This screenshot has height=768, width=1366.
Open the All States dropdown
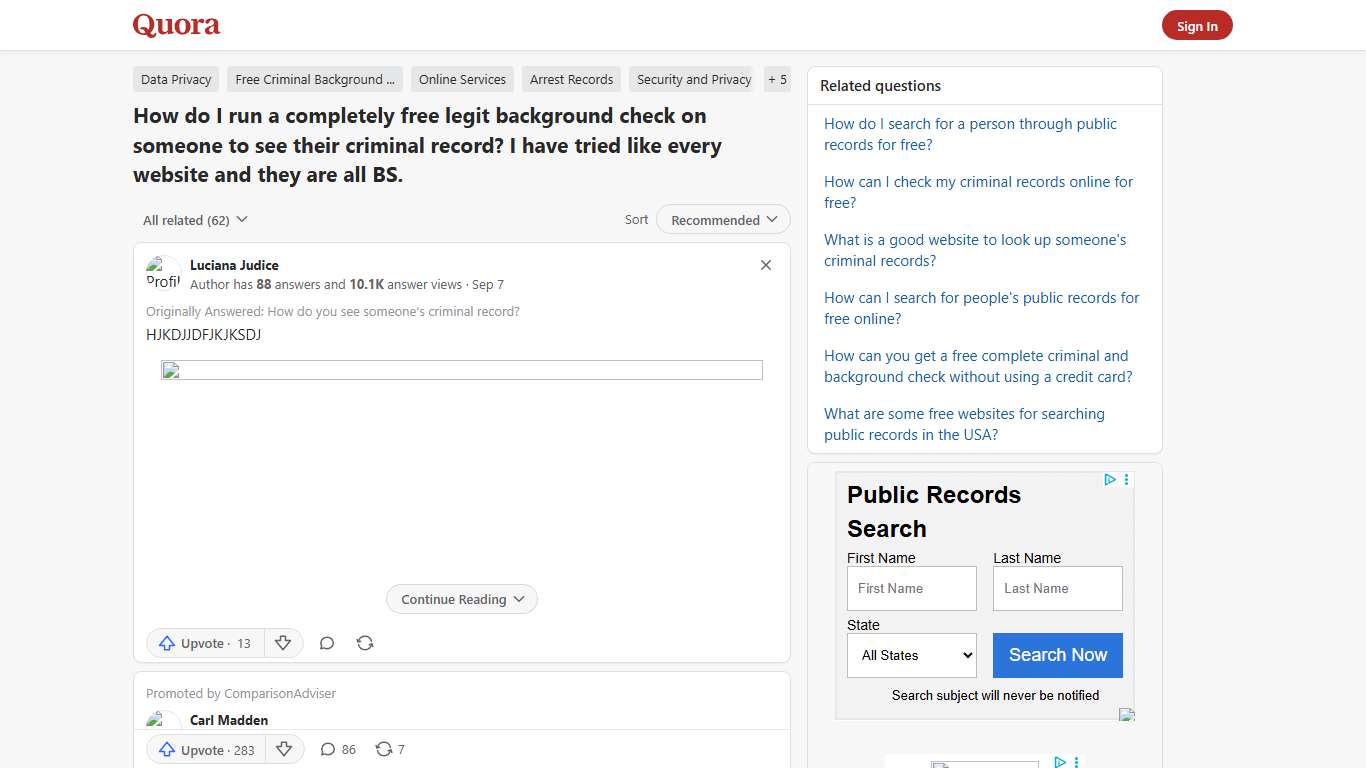[x=911, y=655]
